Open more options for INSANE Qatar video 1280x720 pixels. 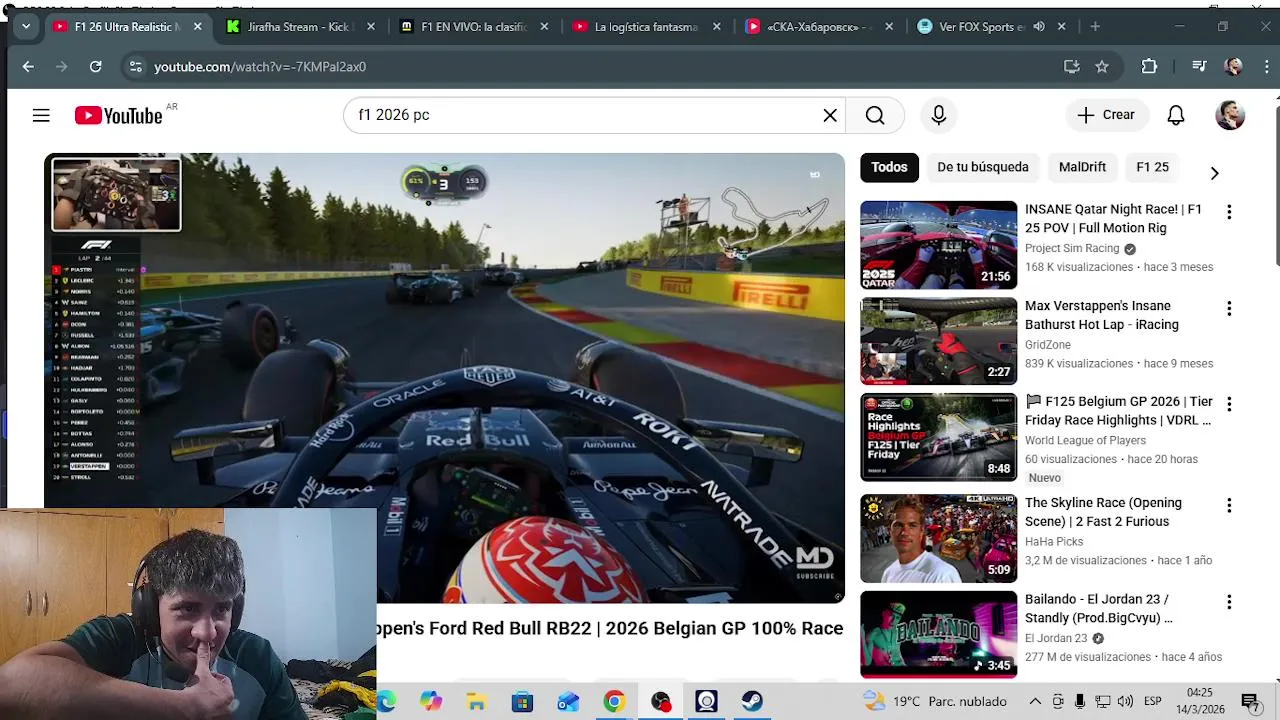[1229, 212]
